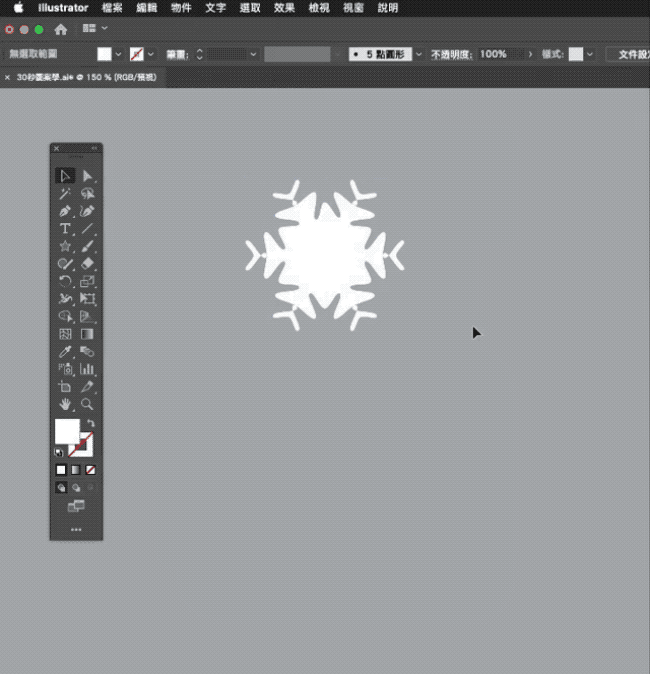Select the Pen tool
The image size is (650, 674).
pyautogui.click(x=65, y=212)
